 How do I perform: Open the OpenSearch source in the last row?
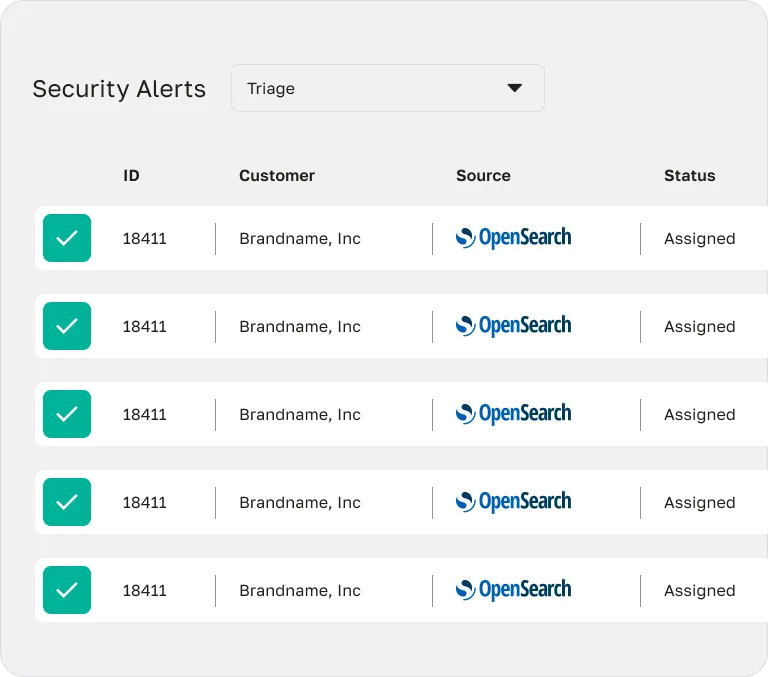point(513,590)
